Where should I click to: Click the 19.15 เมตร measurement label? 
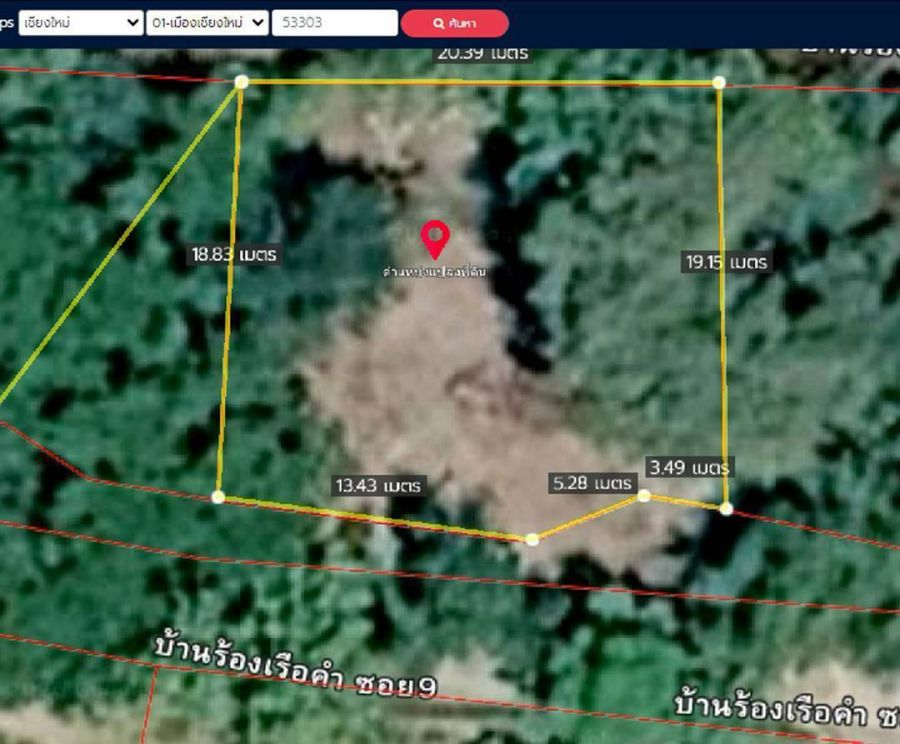727,262
